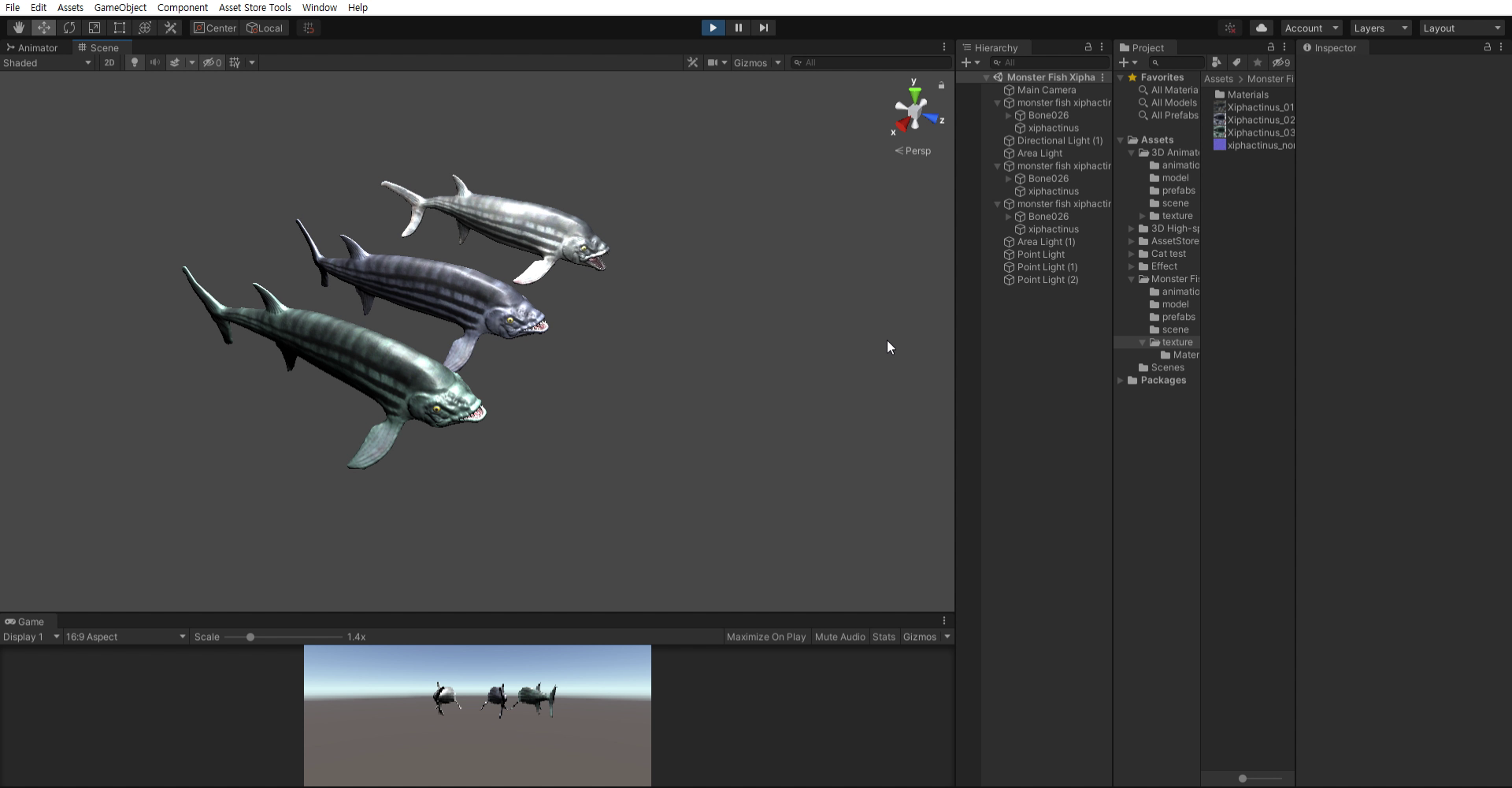Open Shaded draw mode dropdown

click(x=47, y=62)
